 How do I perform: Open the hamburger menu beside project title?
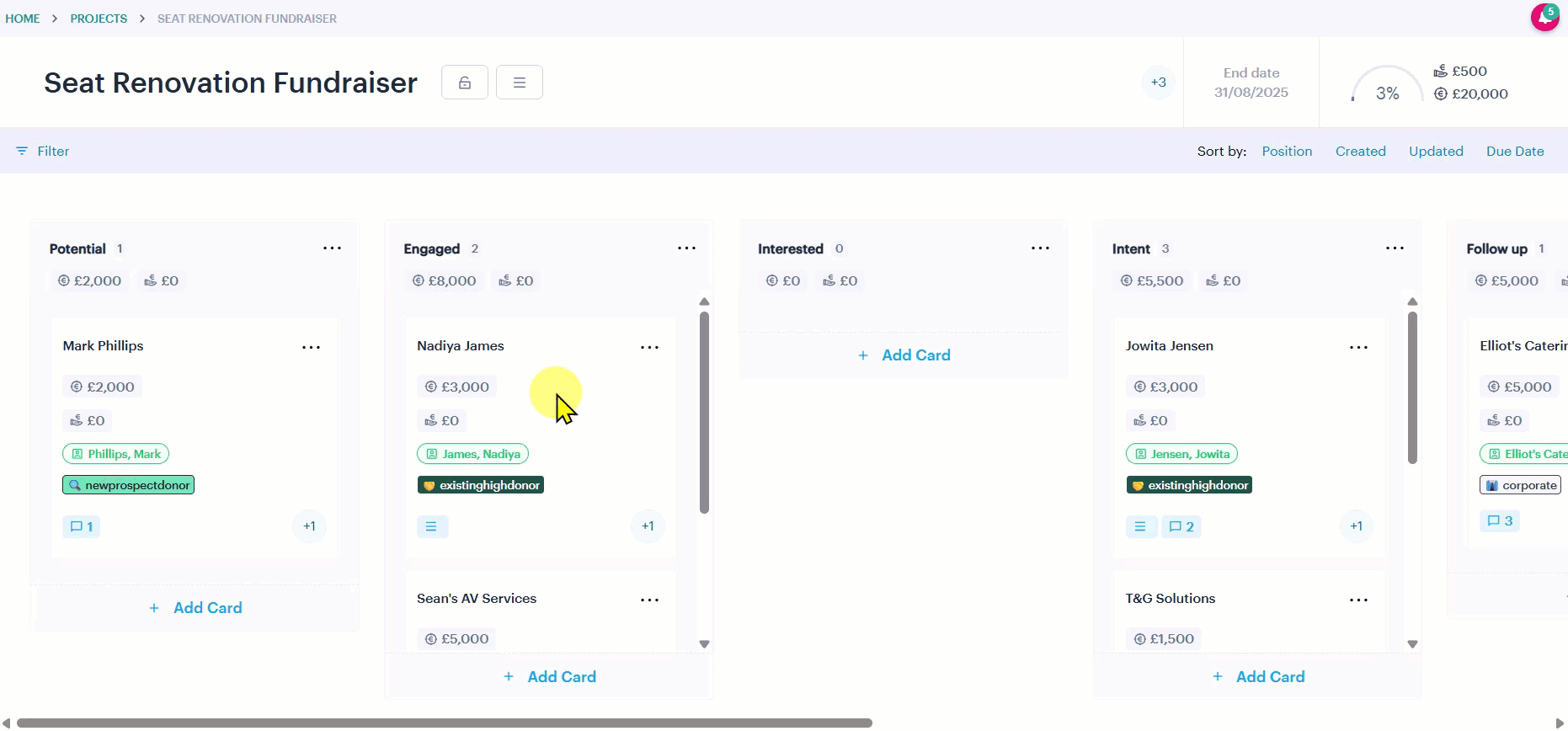[520, 83]
